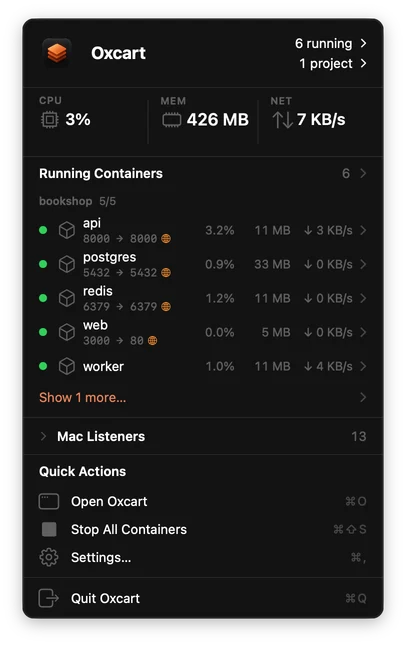Click the postgres container cube icon

point(67,264)
